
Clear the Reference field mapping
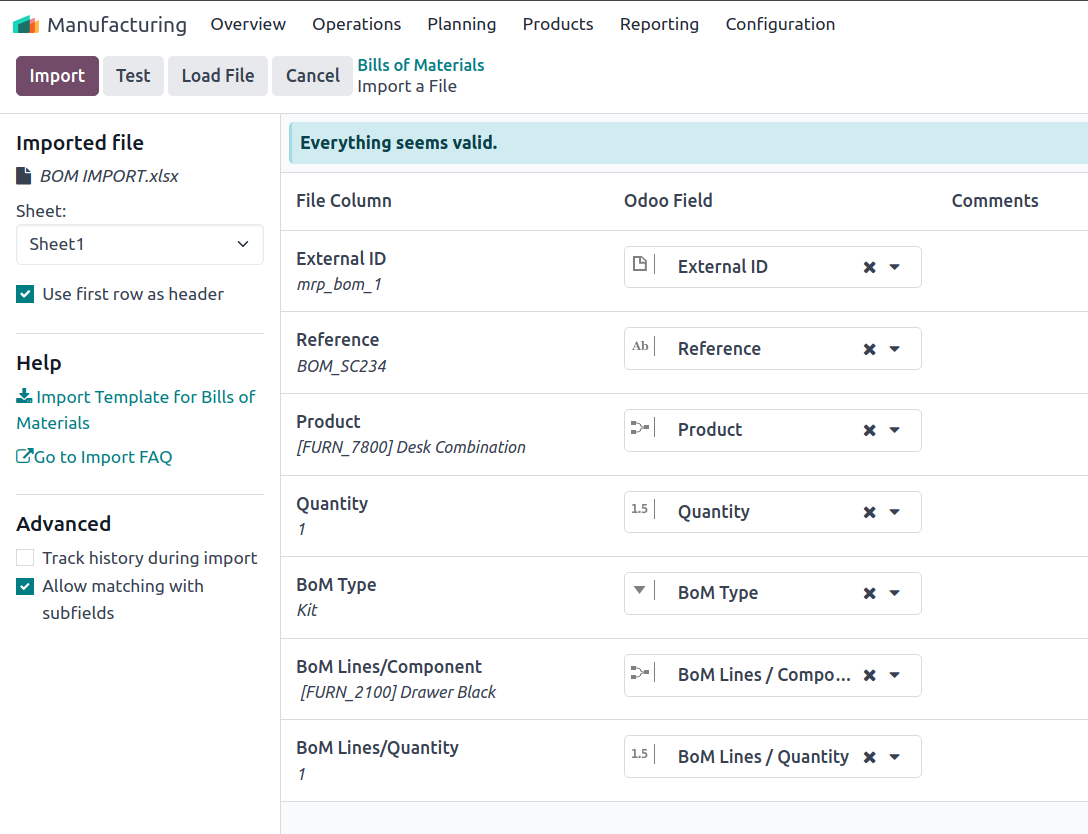[x=869, y=349]
